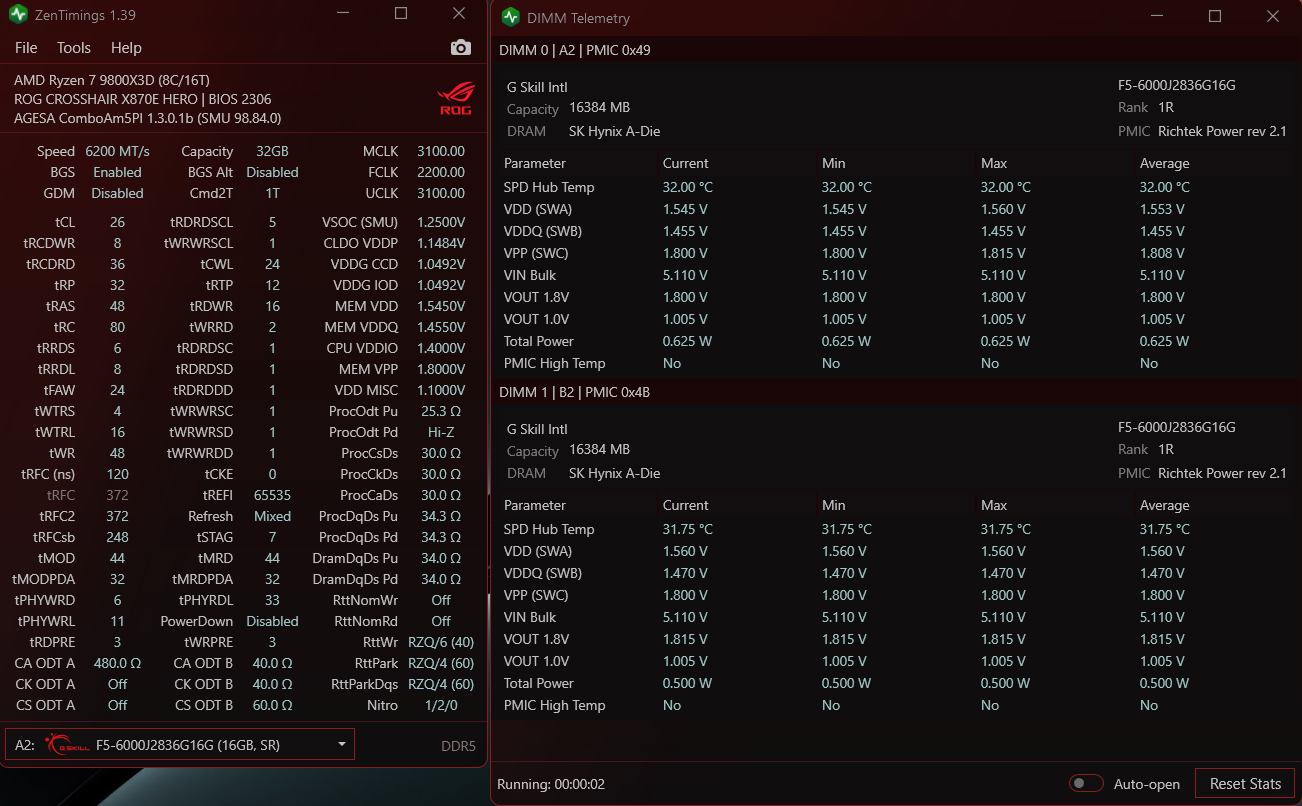This screenshot has height=806, width=1302.
Task: Minimize the ZenTimings window
Action: tap(343, 14)
